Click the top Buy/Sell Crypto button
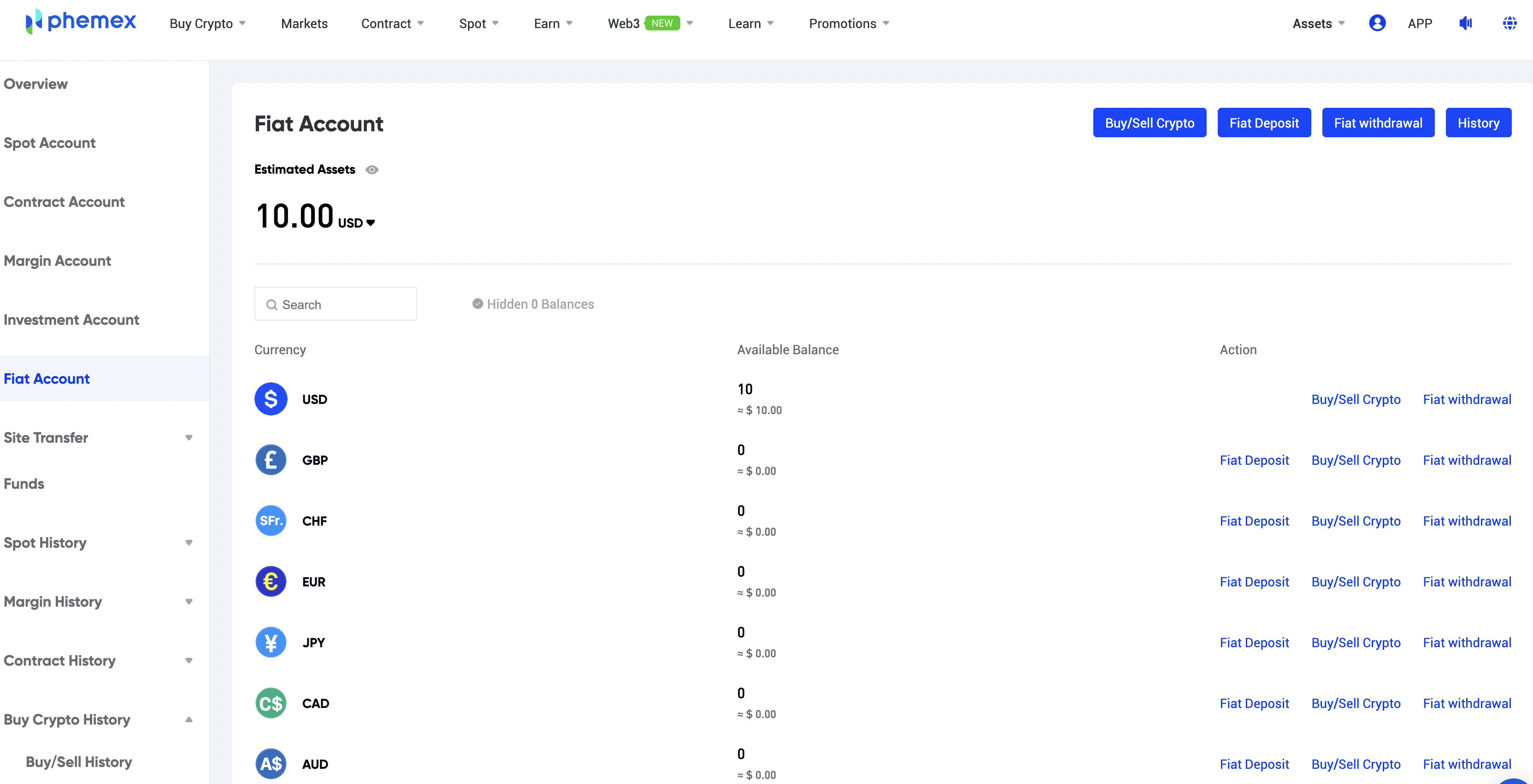 click(x=1149, y=123)
